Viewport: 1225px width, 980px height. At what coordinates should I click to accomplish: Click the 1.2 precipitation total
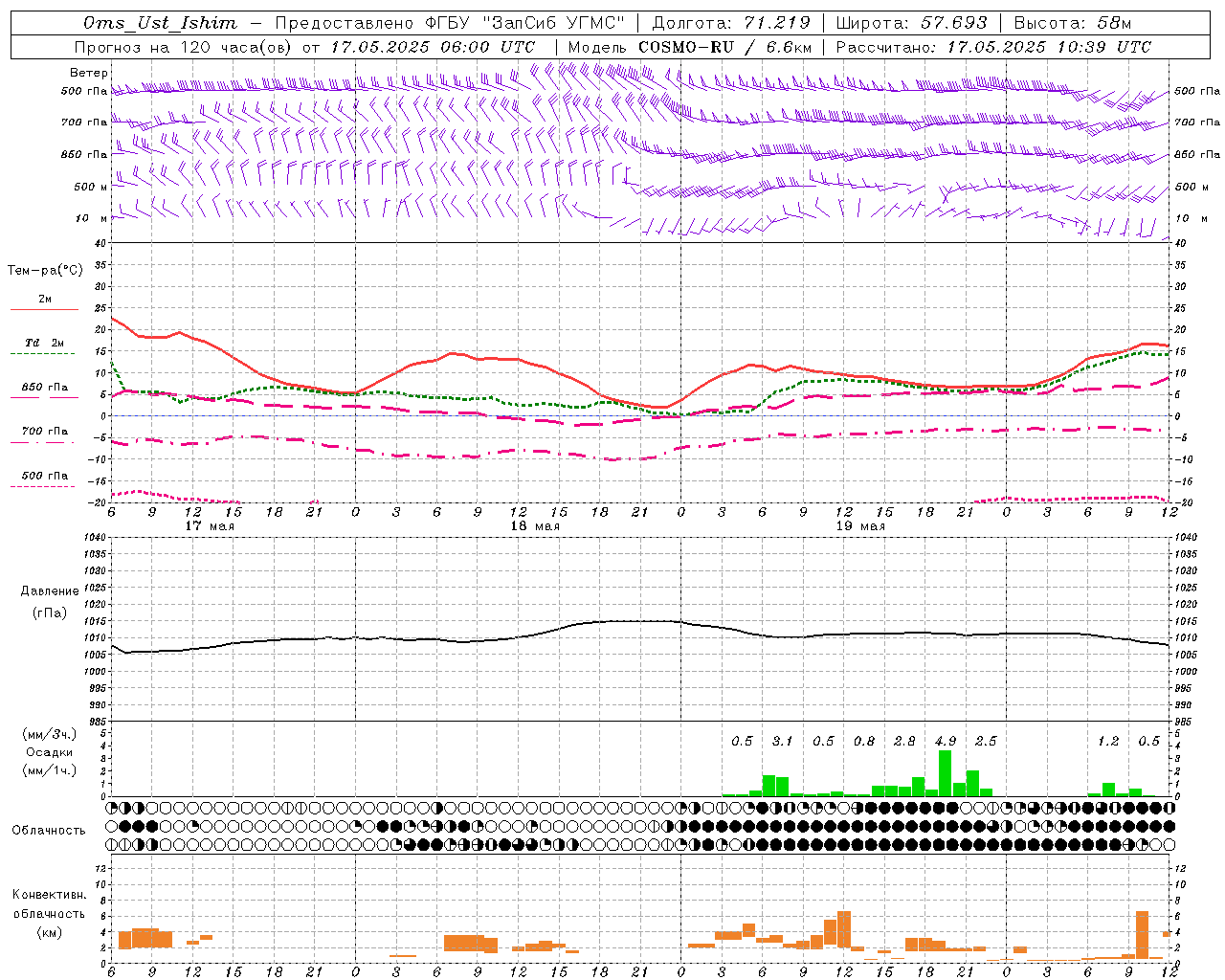click(x=1108, y=741)
